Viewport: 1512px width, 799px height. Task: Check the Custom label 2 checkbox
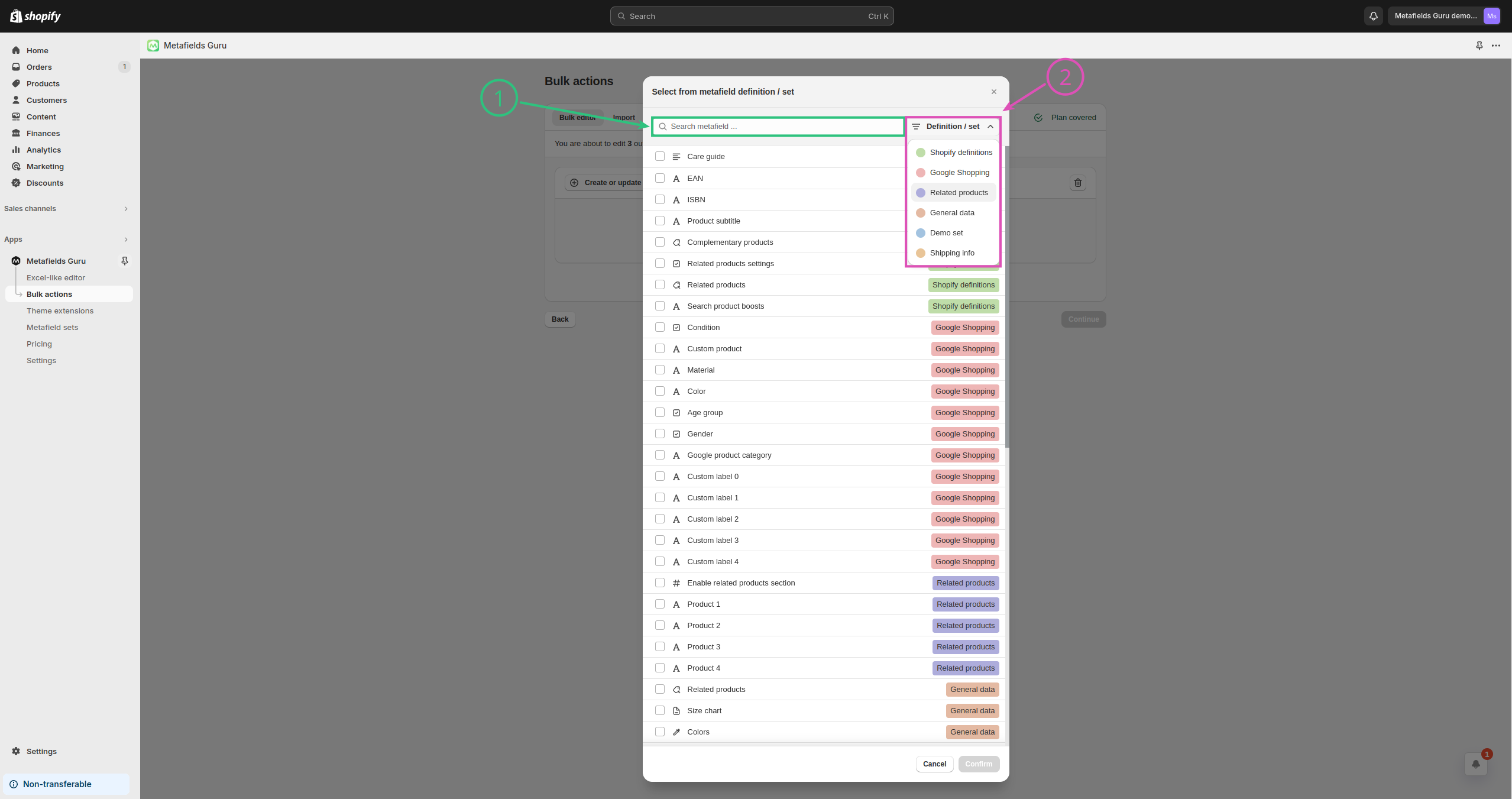click(x=660, y=519)
